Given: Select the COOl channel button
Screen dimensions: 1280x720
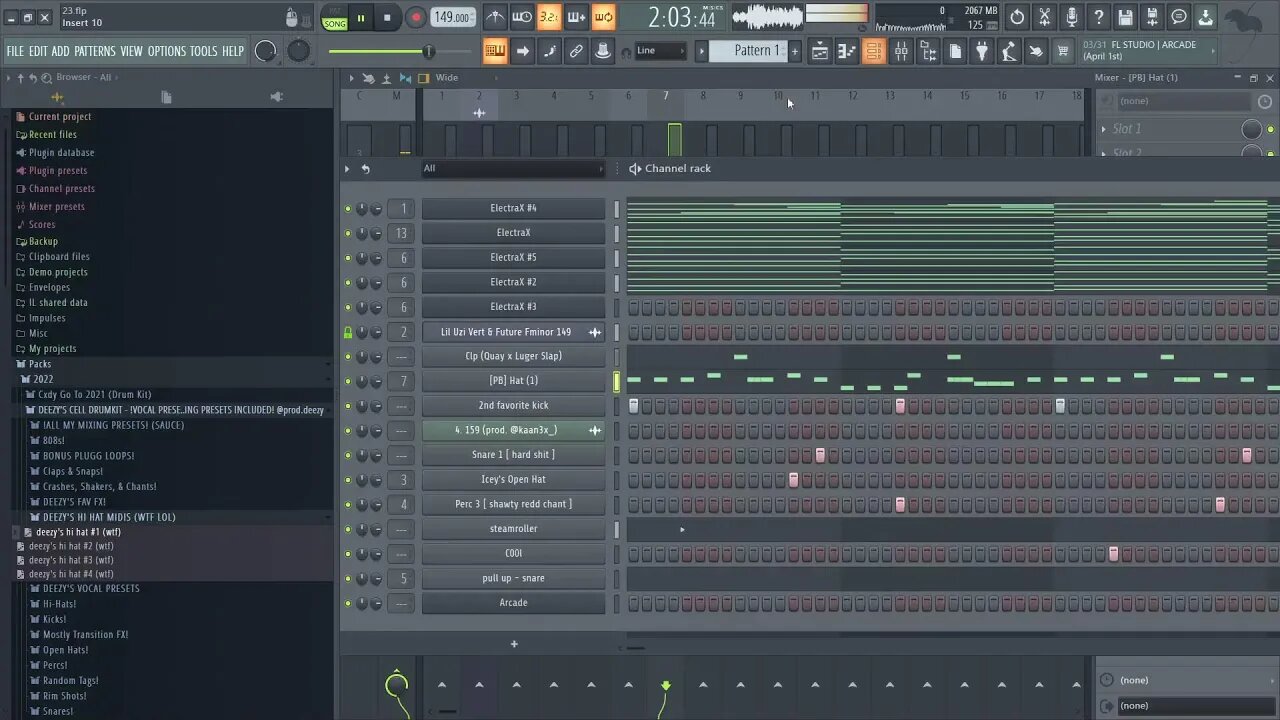Looking at the screenshot, I should point(513,553).
